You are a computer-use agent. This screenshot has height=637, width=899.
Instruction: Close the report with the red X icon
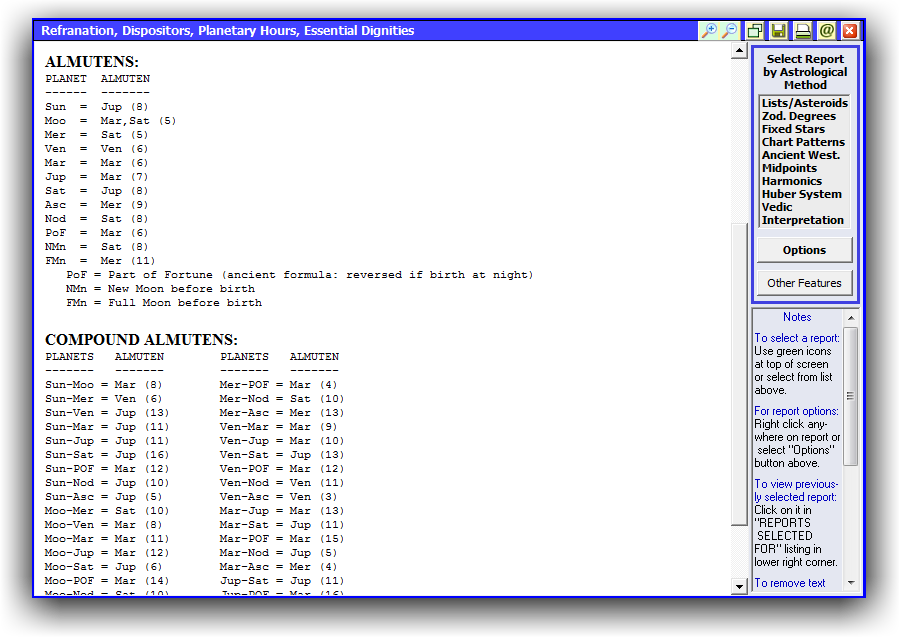click(x=849, y=31)
